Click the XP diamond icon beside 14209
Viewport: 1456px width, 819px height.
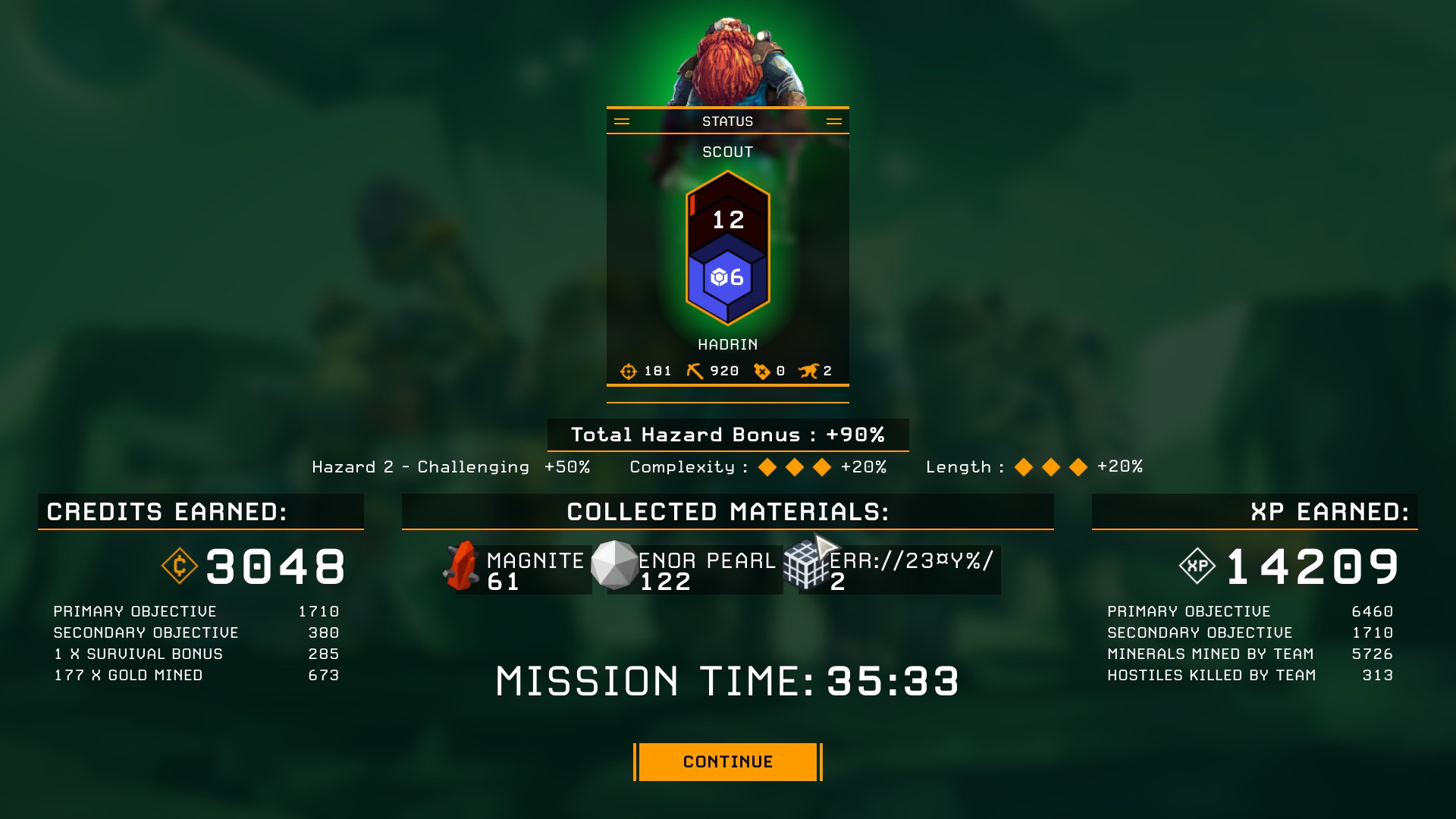pos(1197,566)
